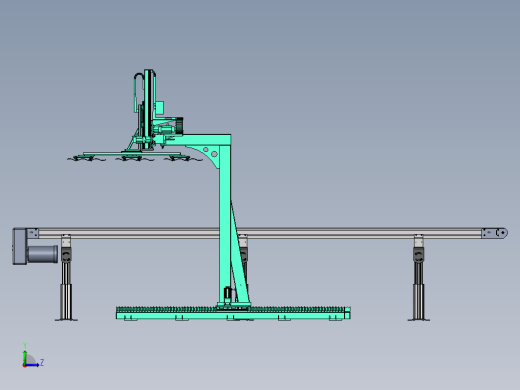Select the left conveyor support leg
Viewport: 520px width, 390px height.
[x=66, y=277]
